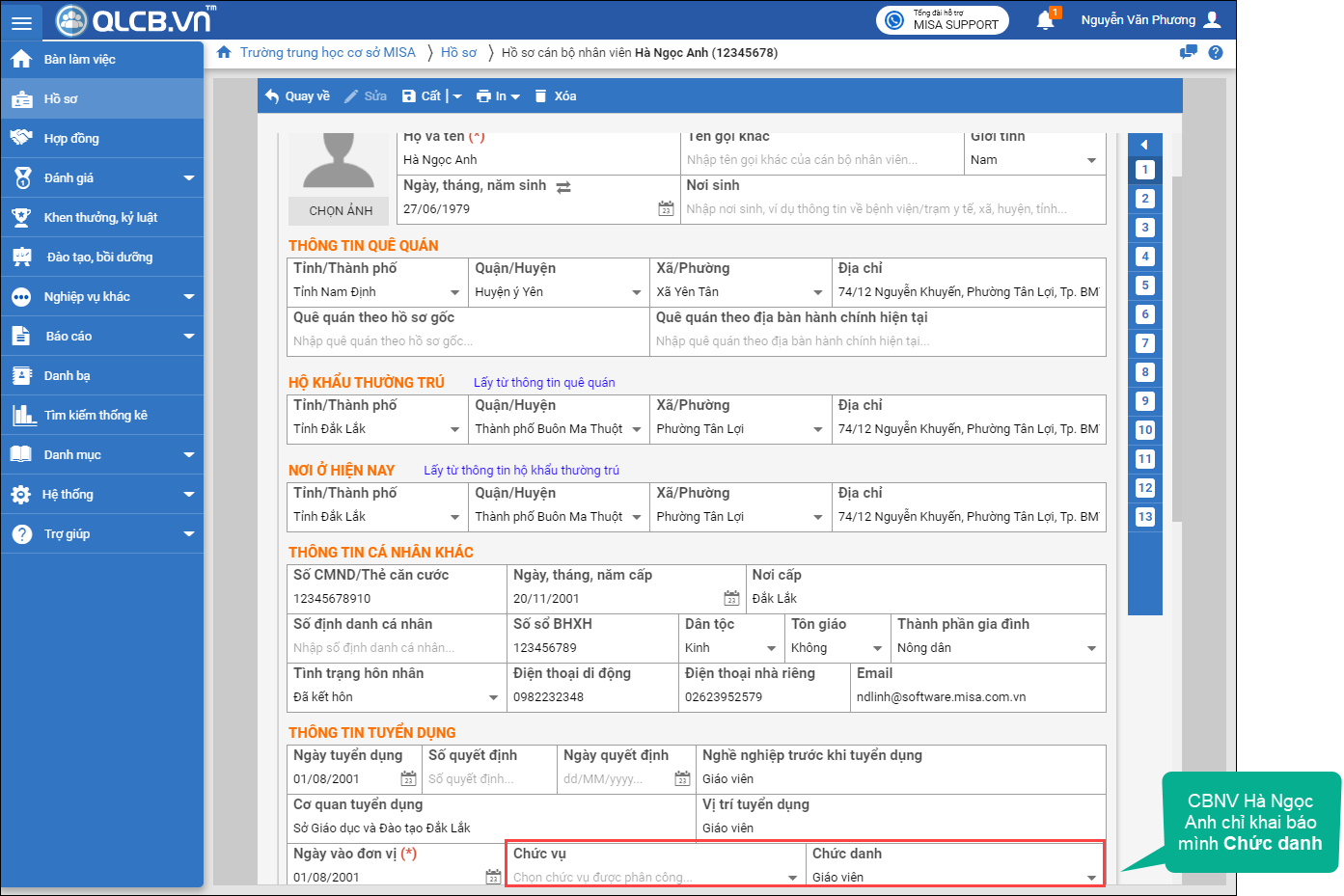Screen dimensions: 1344x896
Task: Open the Giới tính dropdown
Action: [1091, 160]
